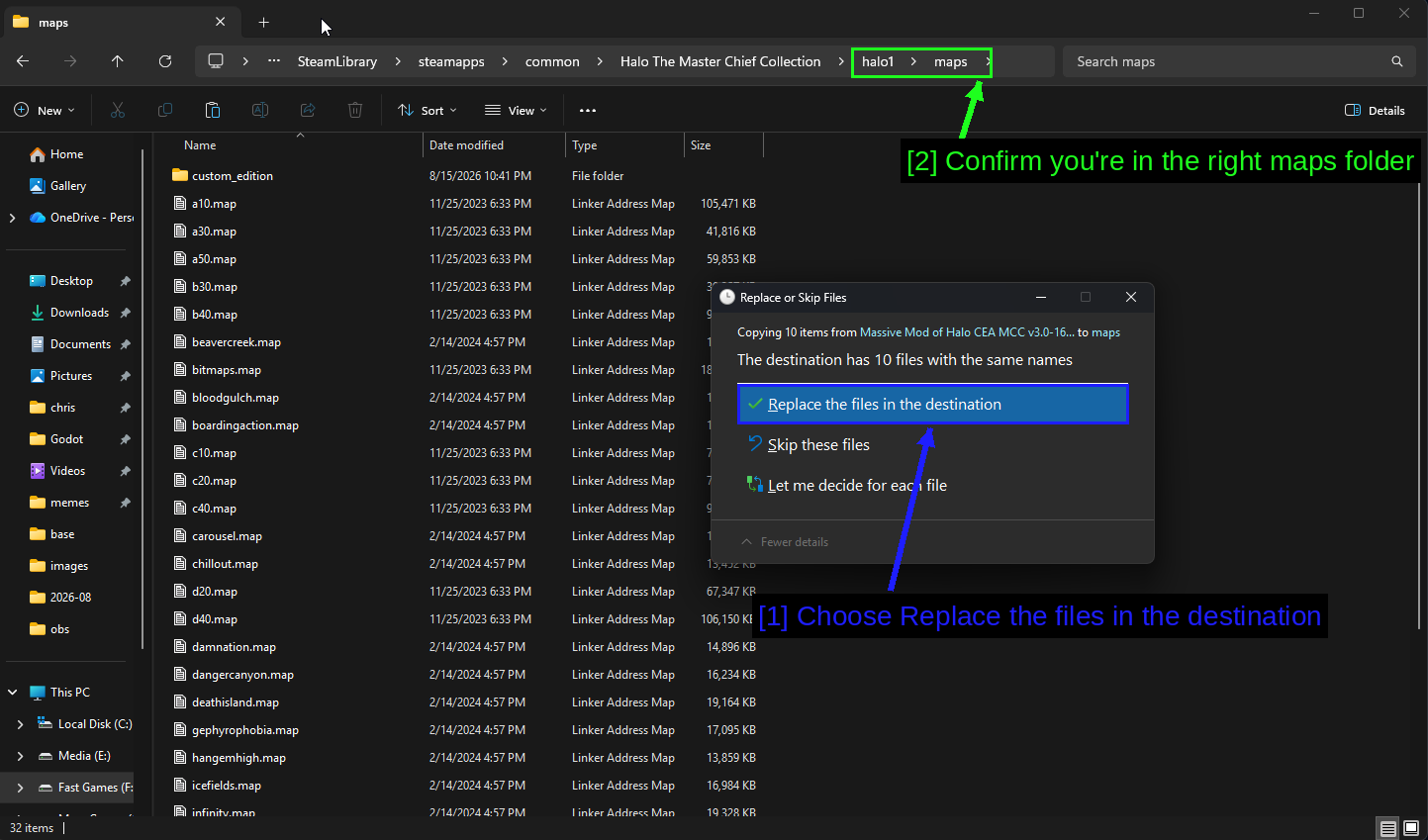The image size is (1428, 840).
Task: Toggle the Details pane
Action: click(1376, 111)
